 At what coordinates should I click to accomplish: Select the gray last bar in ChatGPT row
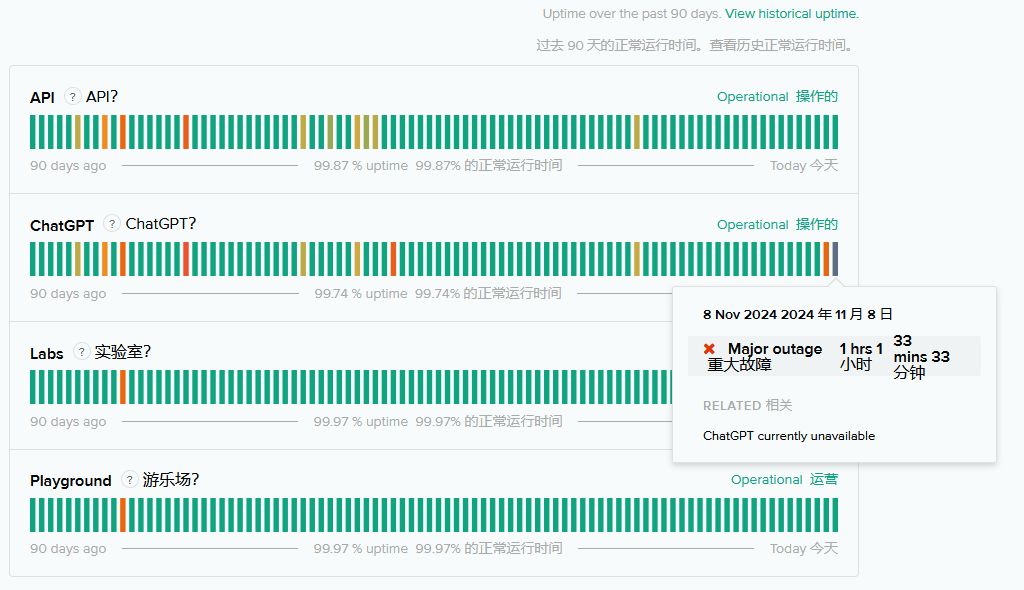[835, 259]
